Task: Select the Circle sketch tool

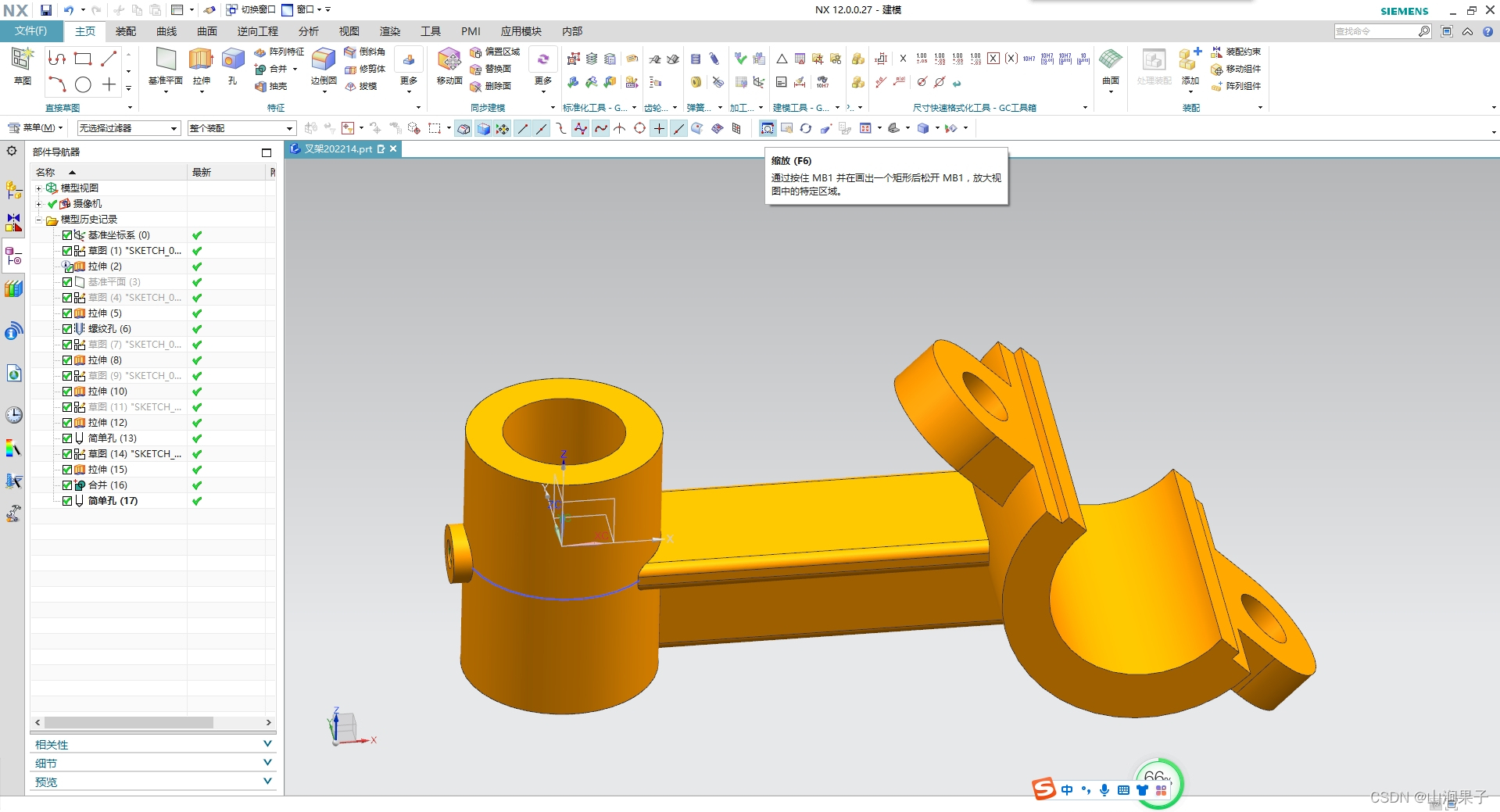Action: coord(83,84)
